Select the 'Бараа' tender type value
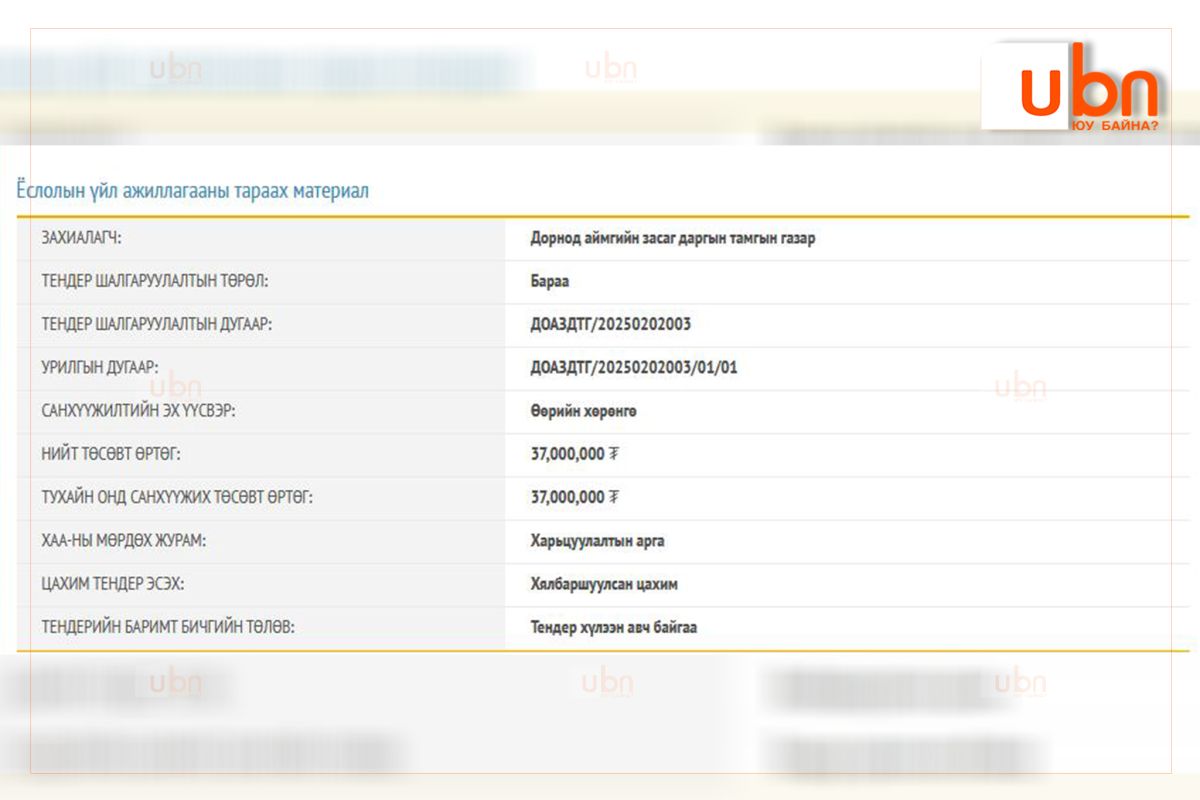The width and height of the screenshot is (1200, 800). pyautogui.click(x=549, y=282)
